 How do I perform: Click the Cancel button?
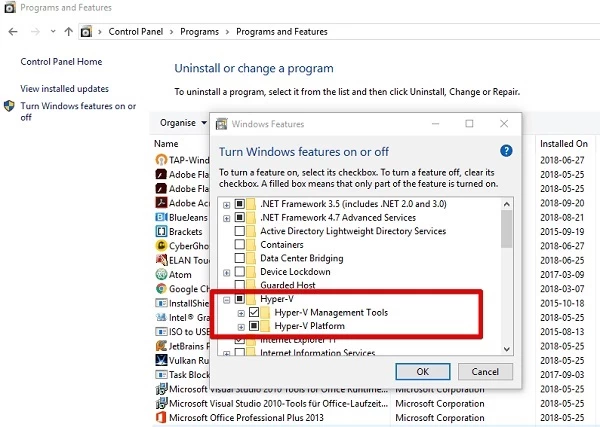[485, 372]
